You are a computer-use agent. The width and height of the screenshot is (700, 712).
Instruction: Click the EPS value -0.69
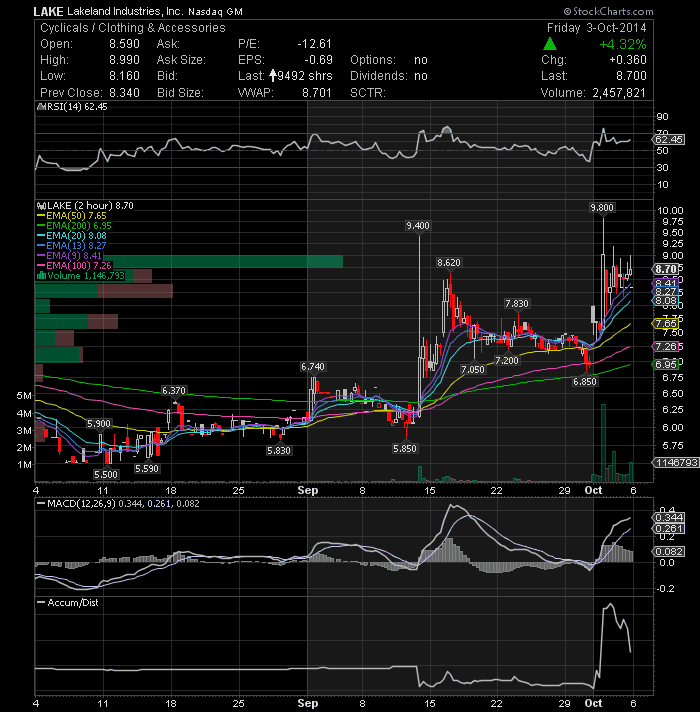[x=318, y=60]
